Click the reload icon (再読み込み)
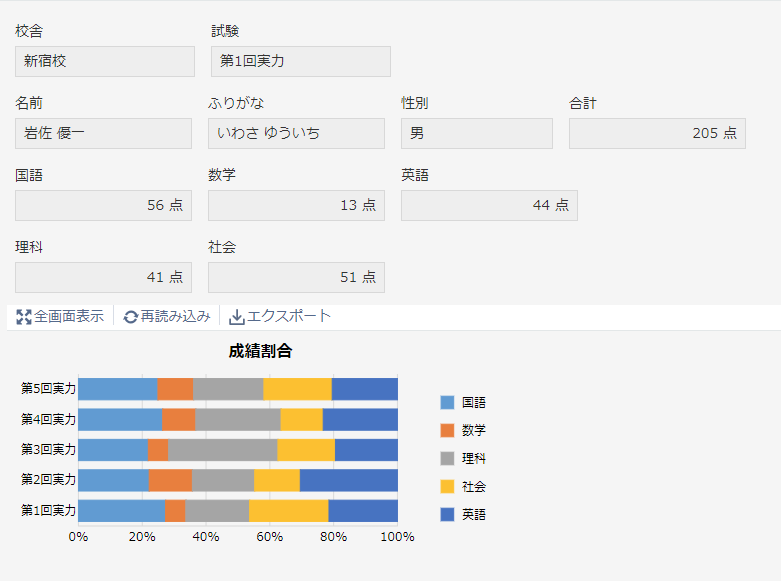781x581 pixels. [131, 317]
